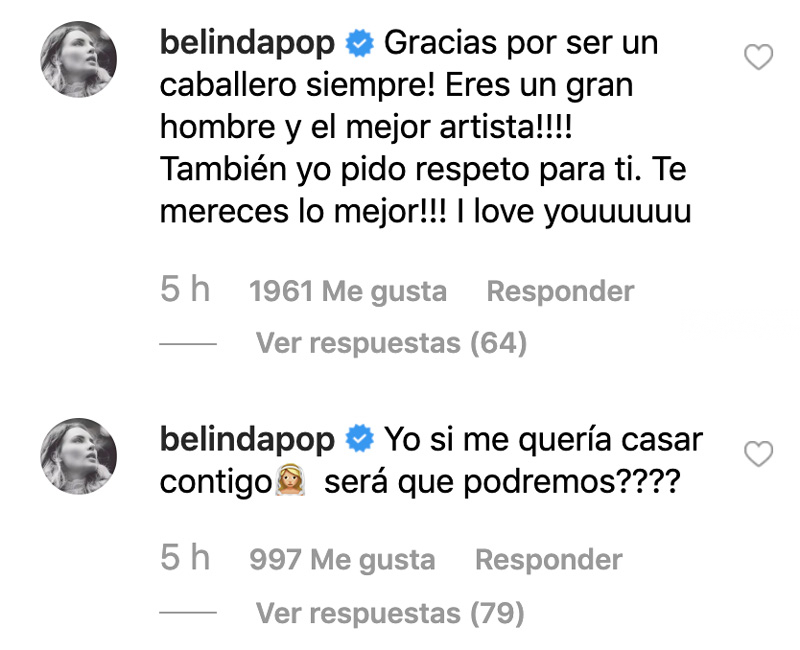
Task: Click the belindapop username on the second comment
Action: [249, 439]
